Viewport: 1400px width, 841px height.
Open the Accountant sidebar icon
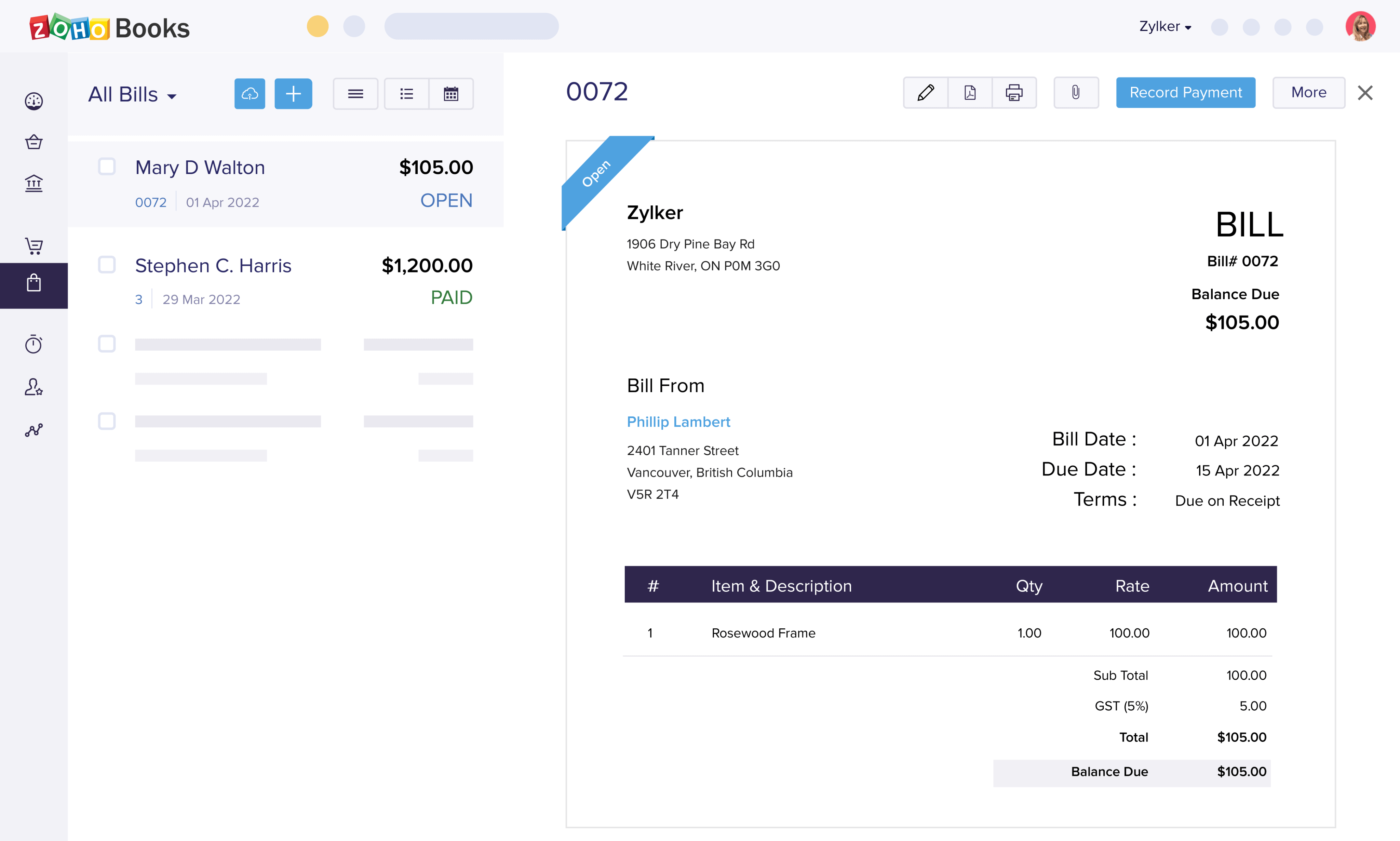(33, 387)
